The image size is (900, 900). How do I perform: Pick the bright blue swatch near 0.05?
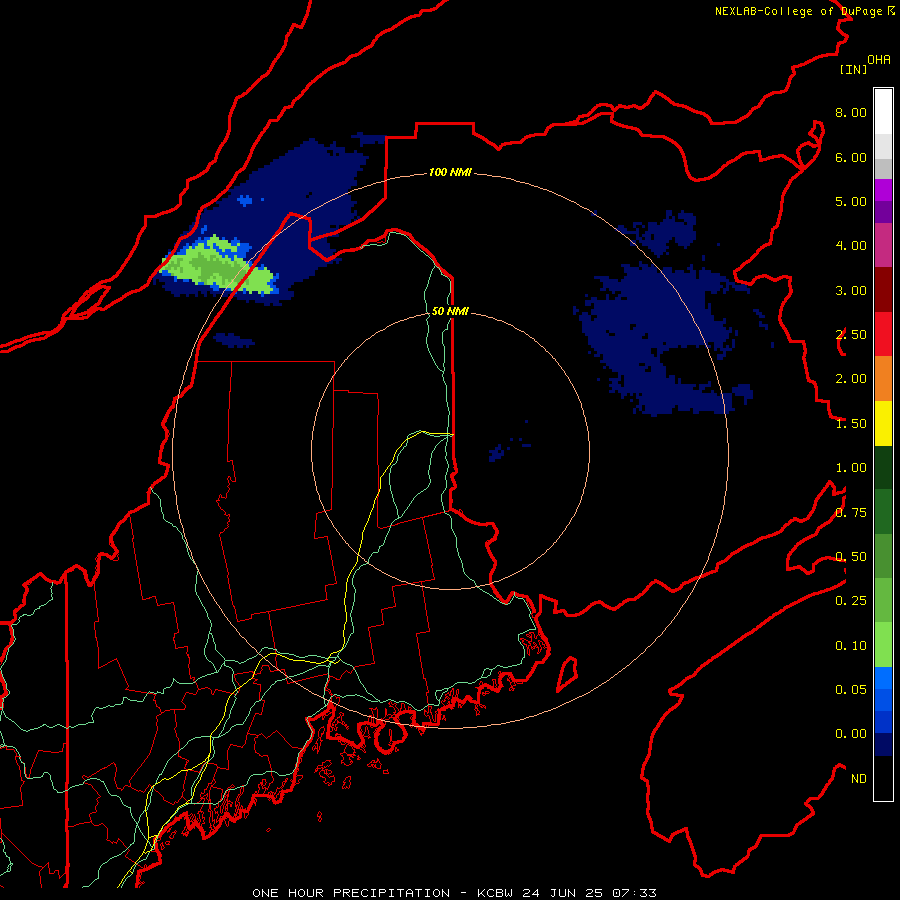883,678
